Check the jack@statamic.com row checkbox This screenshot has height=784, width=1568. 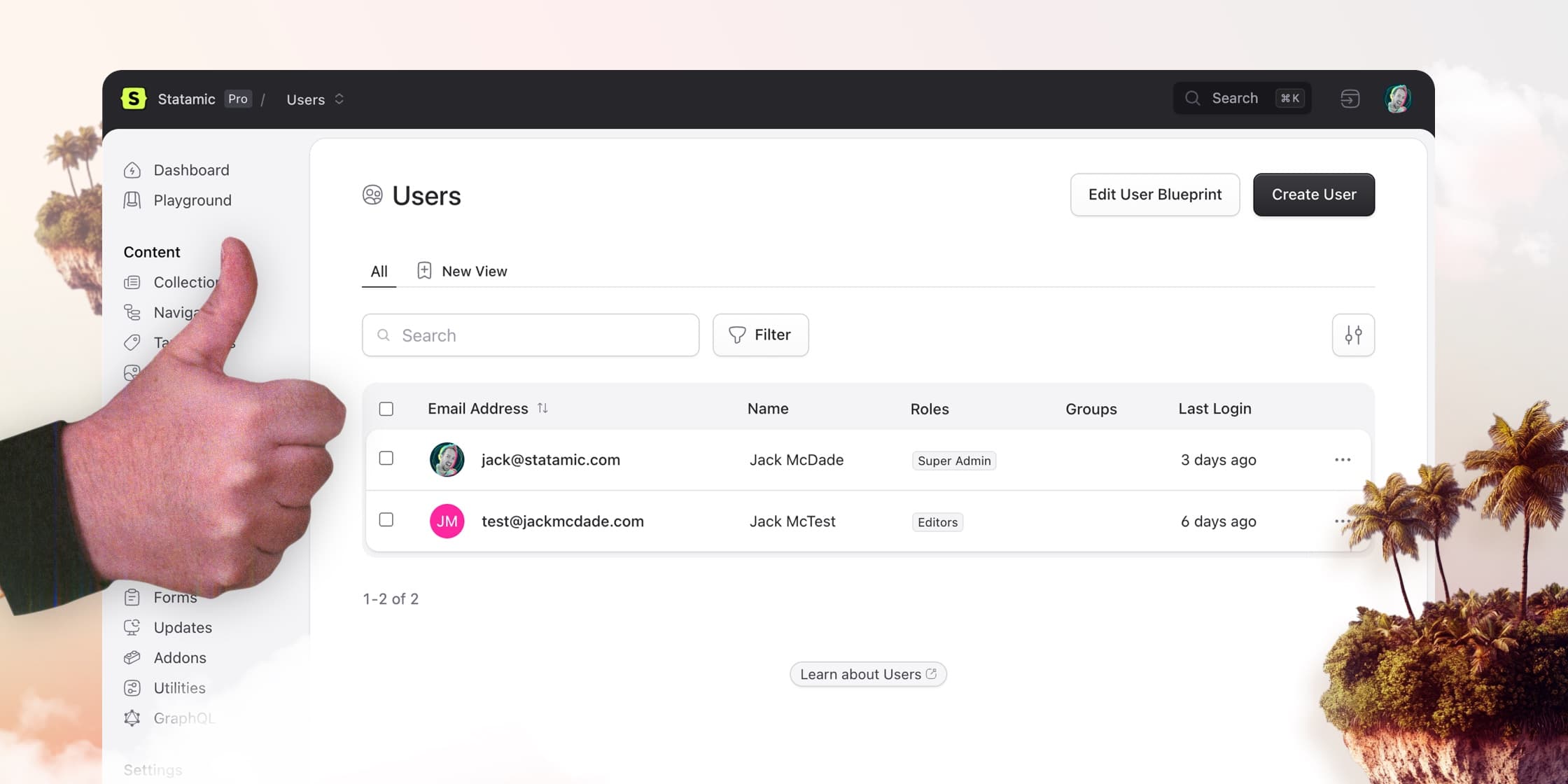[x=386, y=458]
